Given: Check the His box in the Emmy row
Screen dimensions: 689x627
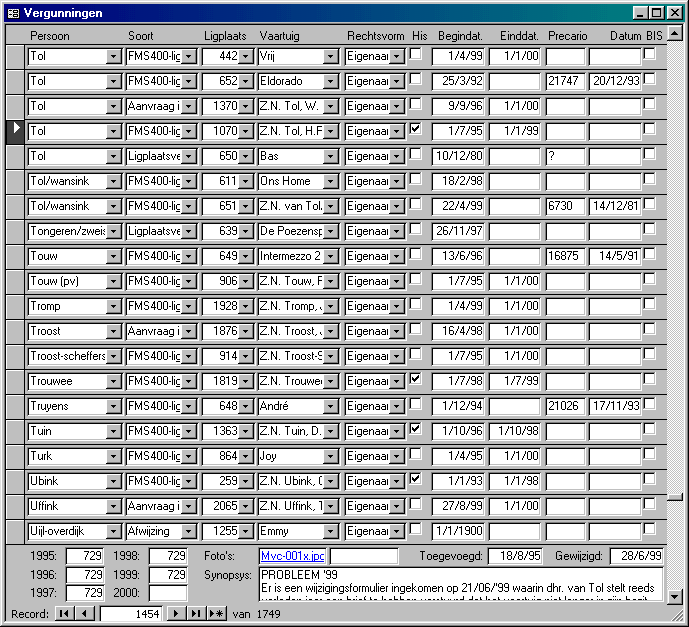Looking at the screenshot, I should click(x=415, y=529).
